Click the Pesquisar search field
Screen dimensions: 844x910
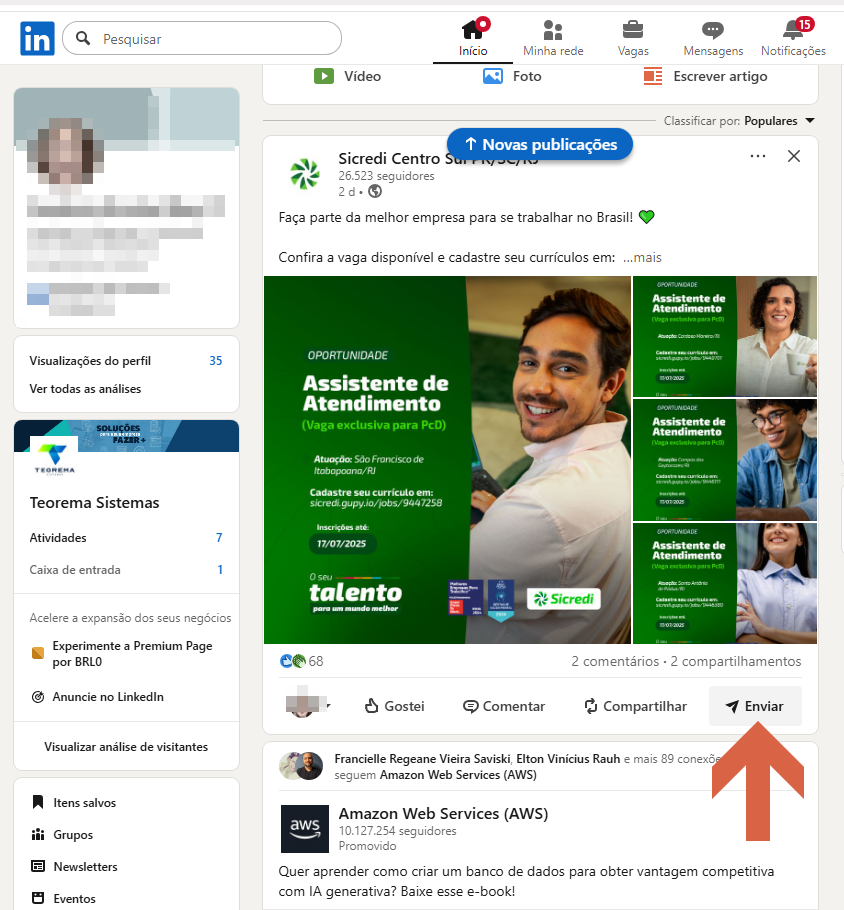(x=202, y=38)
